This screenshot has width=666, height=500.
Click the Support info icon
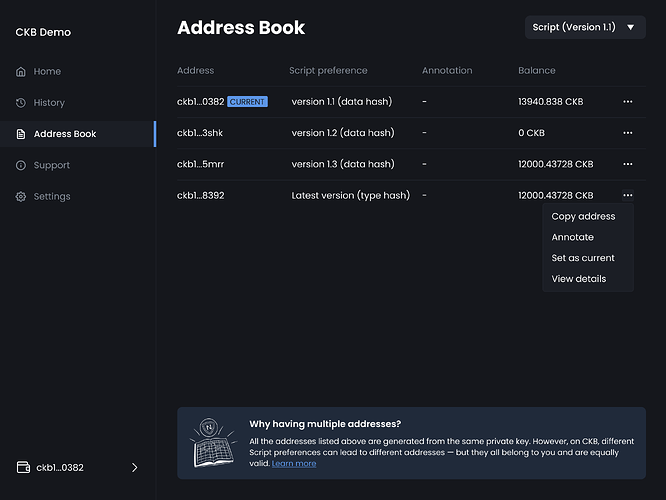[x=21, y=165]
